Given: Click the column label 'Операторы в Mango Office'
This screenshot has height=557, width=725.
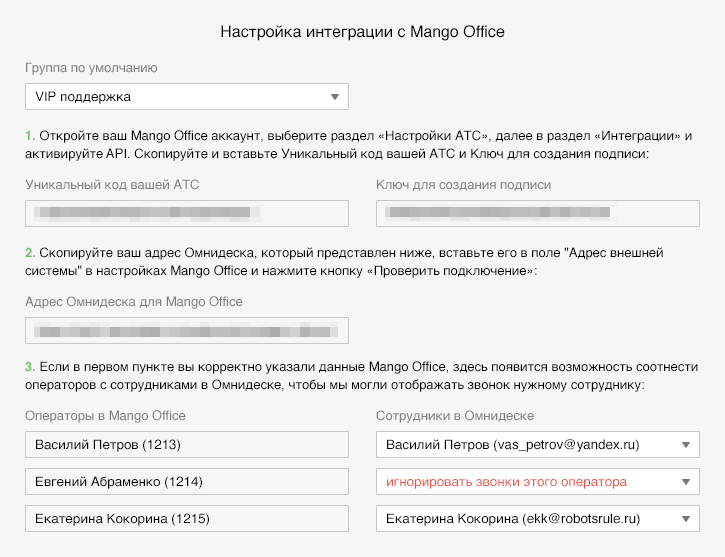Looking at the screenshot, I should 105,416.
